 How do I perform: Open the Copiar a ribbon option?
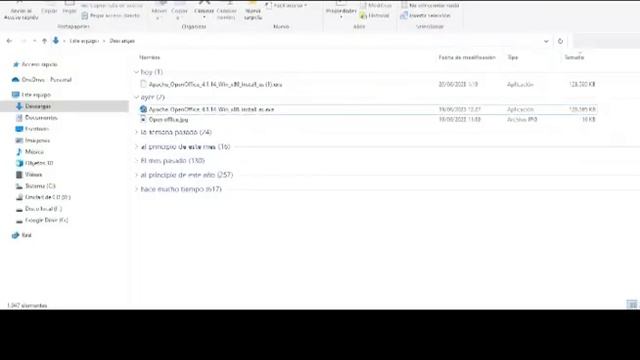[x=179, y=11]
